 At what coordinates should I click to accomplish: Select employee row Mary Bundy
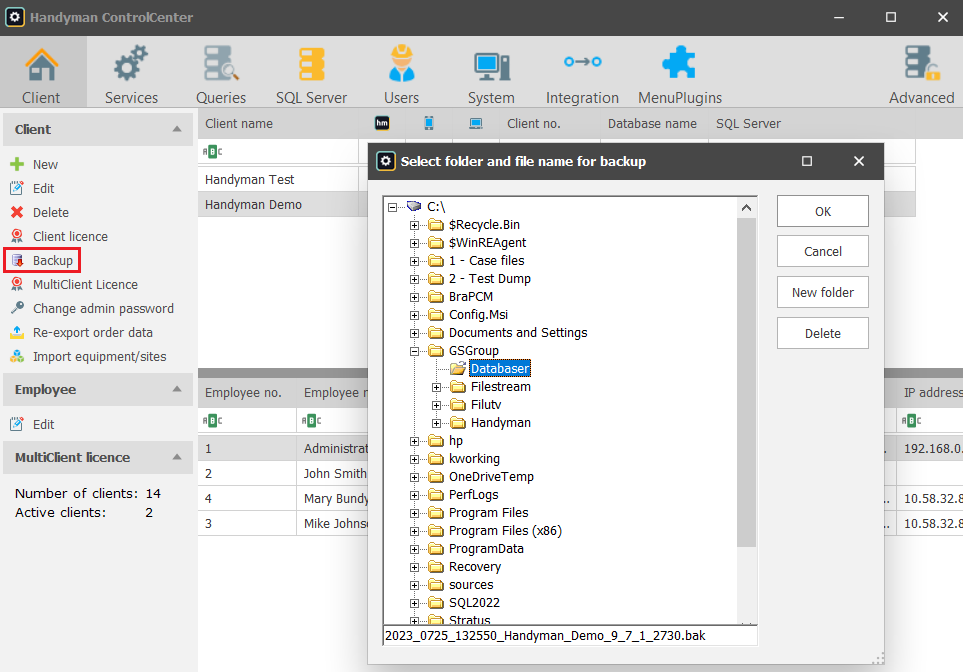point(283,498)
